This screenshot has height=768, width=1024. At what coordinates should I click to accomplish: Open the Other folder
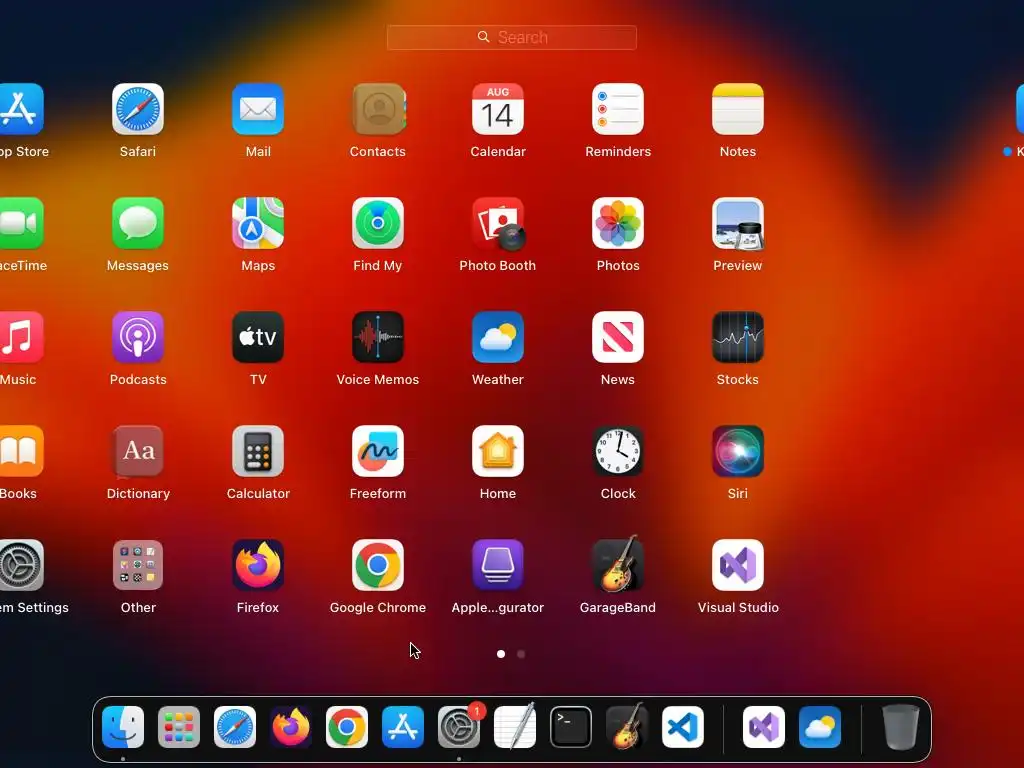pyautogui.click(x=138, y=565)
